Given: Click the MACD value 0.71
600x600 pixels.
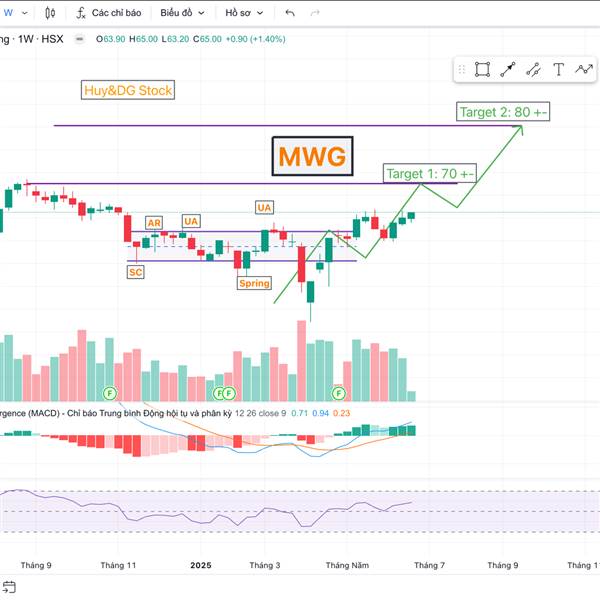Looking at the screenshot, I should pos(299,413).
